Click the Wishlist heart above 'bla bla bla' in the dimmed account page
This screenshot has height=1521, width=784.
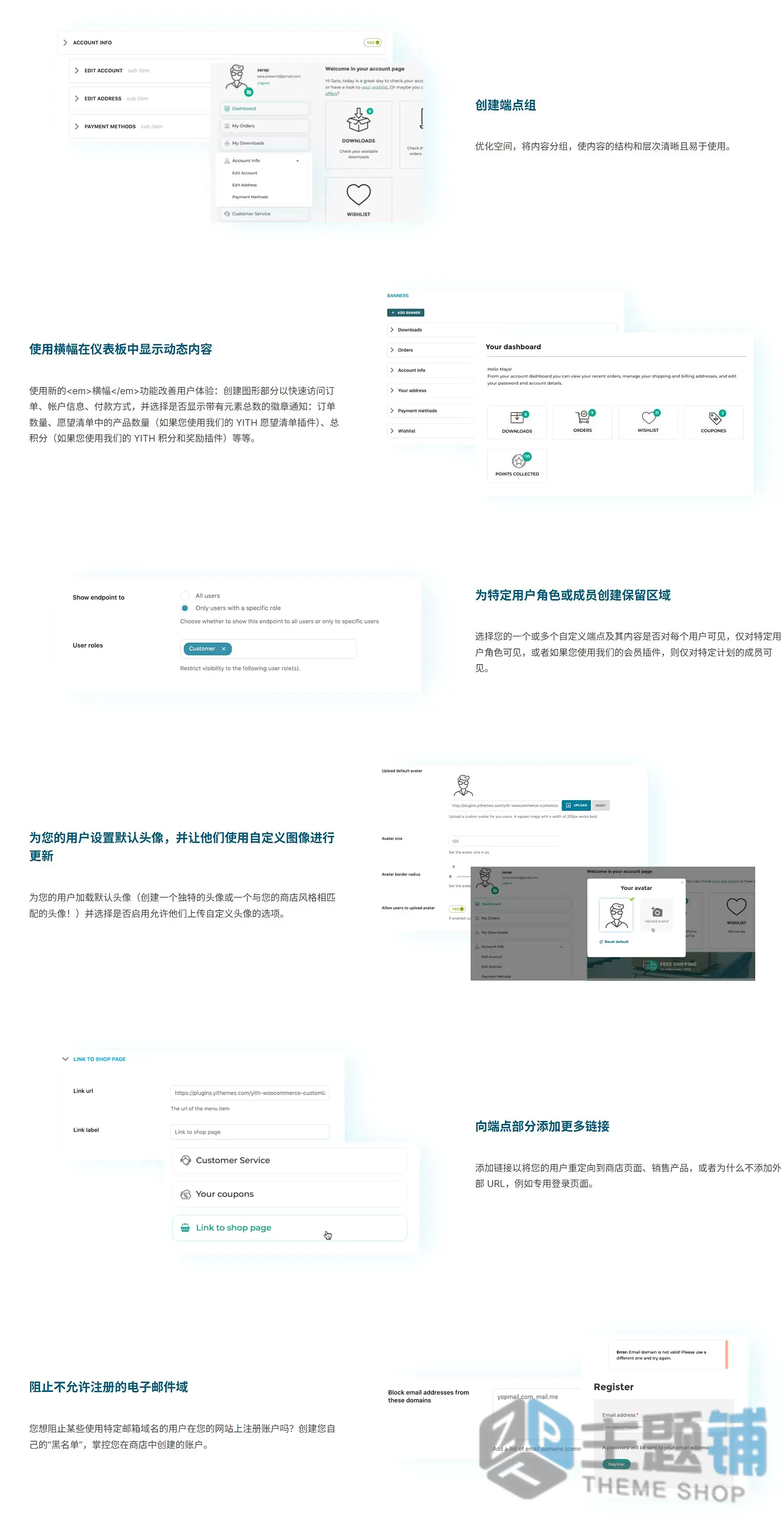coord(736,906)
